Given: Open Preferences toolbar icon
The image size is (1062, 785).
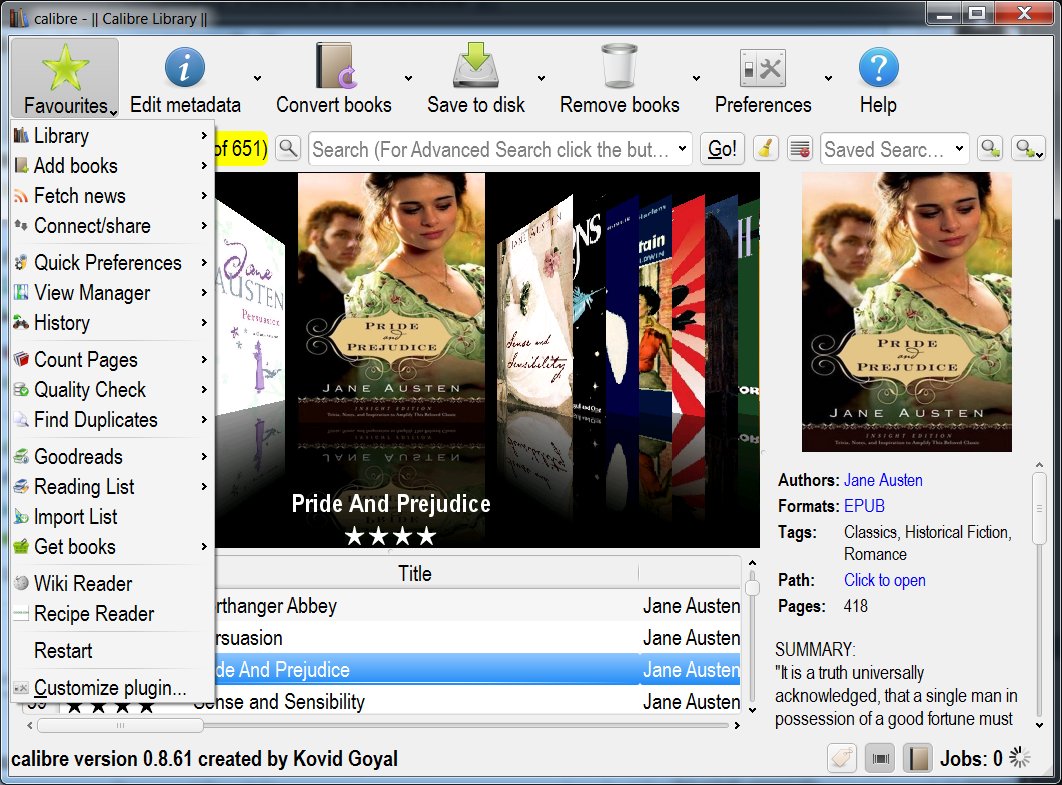Looking at the screenshot, I should point(763,68).
